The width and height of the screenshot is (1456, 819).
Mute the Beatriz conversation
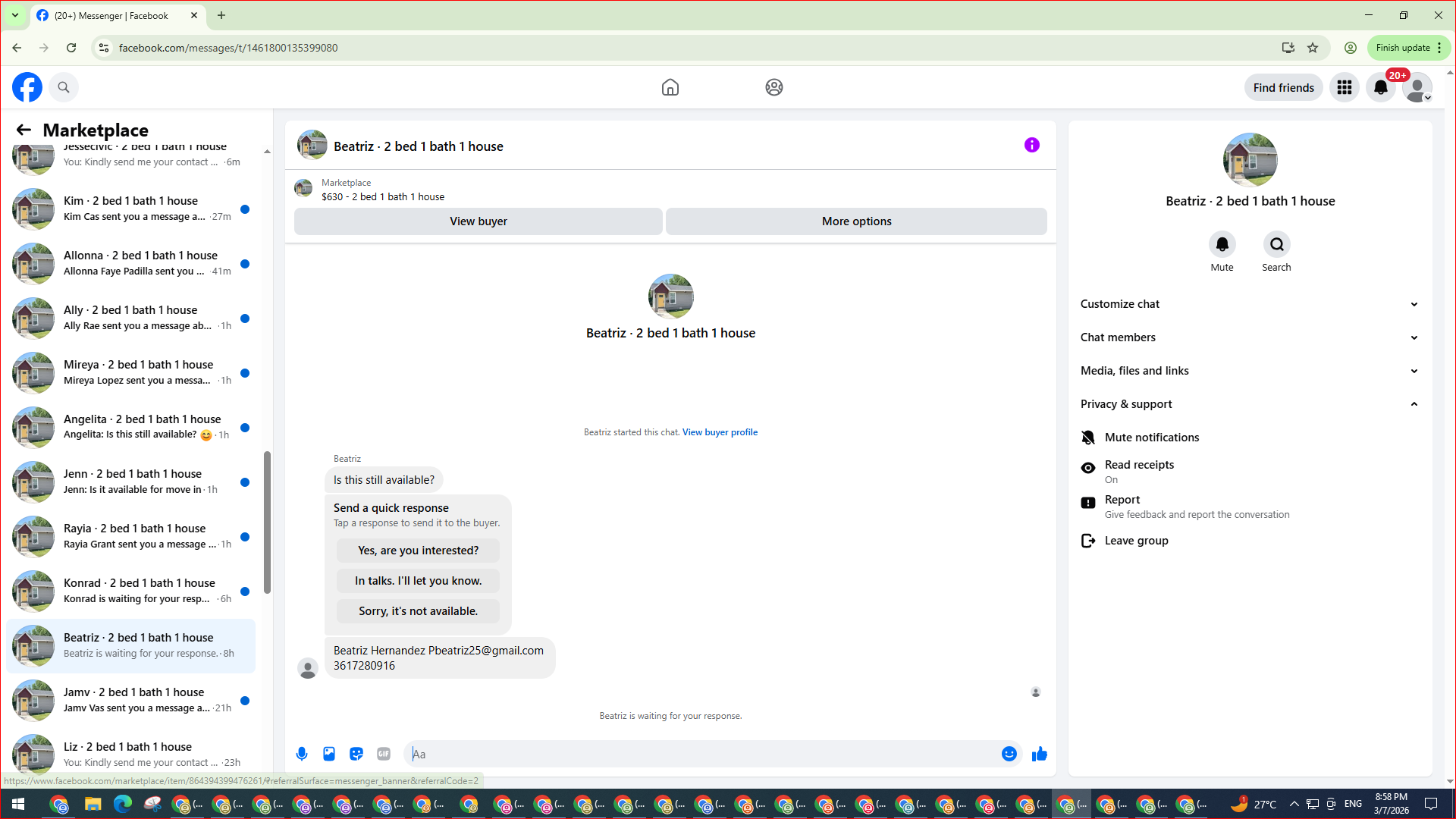(1222, 244)
